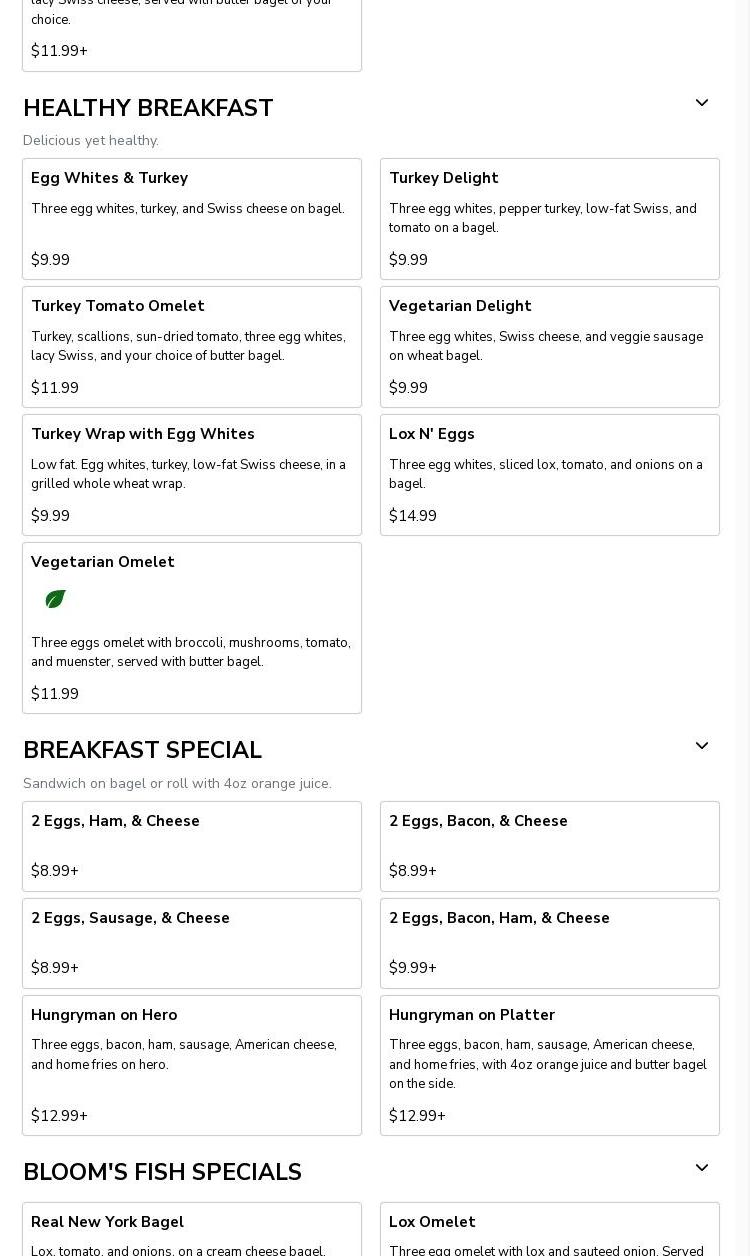Collapse the Breakfast Special section chevron
750x1256 pixels.
pyautogui.click(x=701, y=746)
